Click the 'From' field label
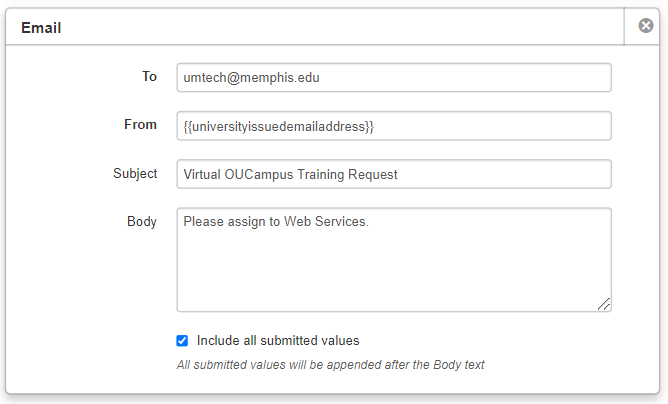The image size is (668, 404). (x=140, y=125)
